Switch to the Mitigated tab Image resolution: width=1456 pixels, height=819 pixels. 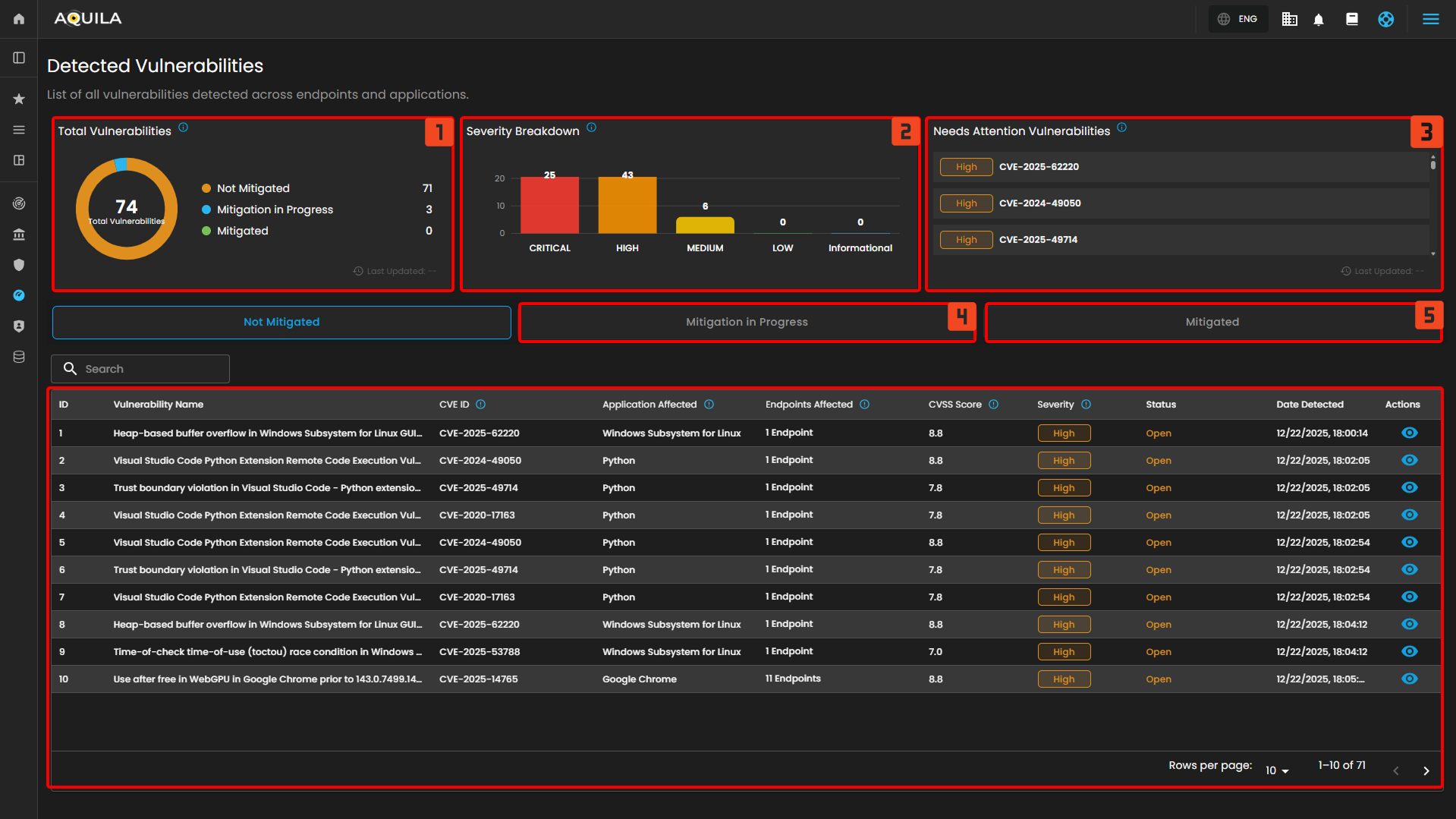coord(1212,322)
